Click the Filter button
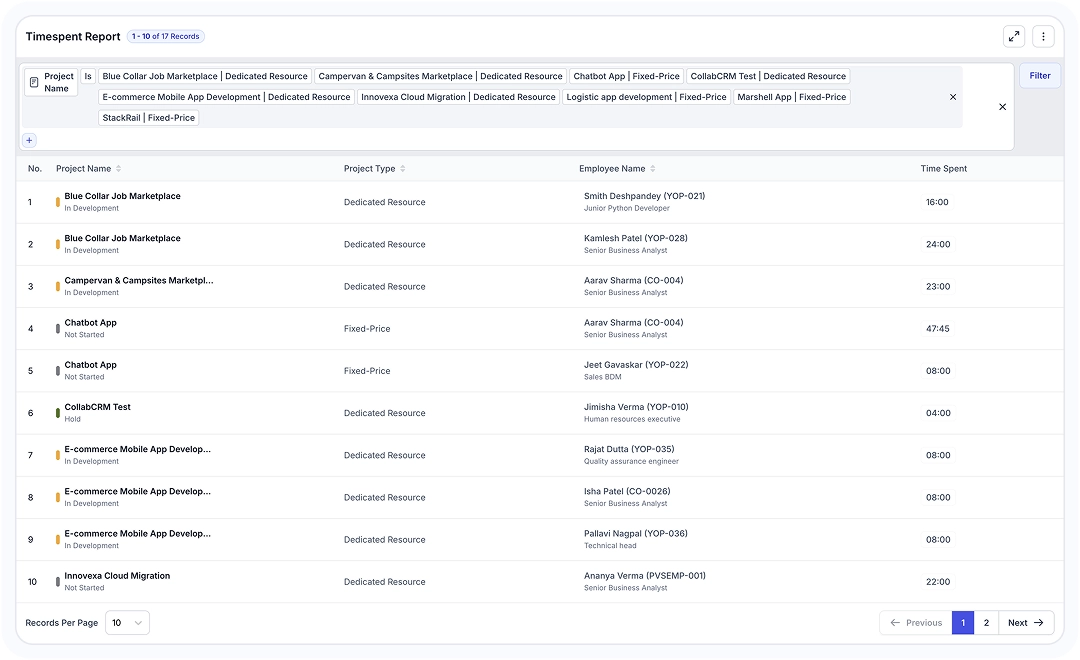The image size is (1080, 660). click(x=1040, y=75)
